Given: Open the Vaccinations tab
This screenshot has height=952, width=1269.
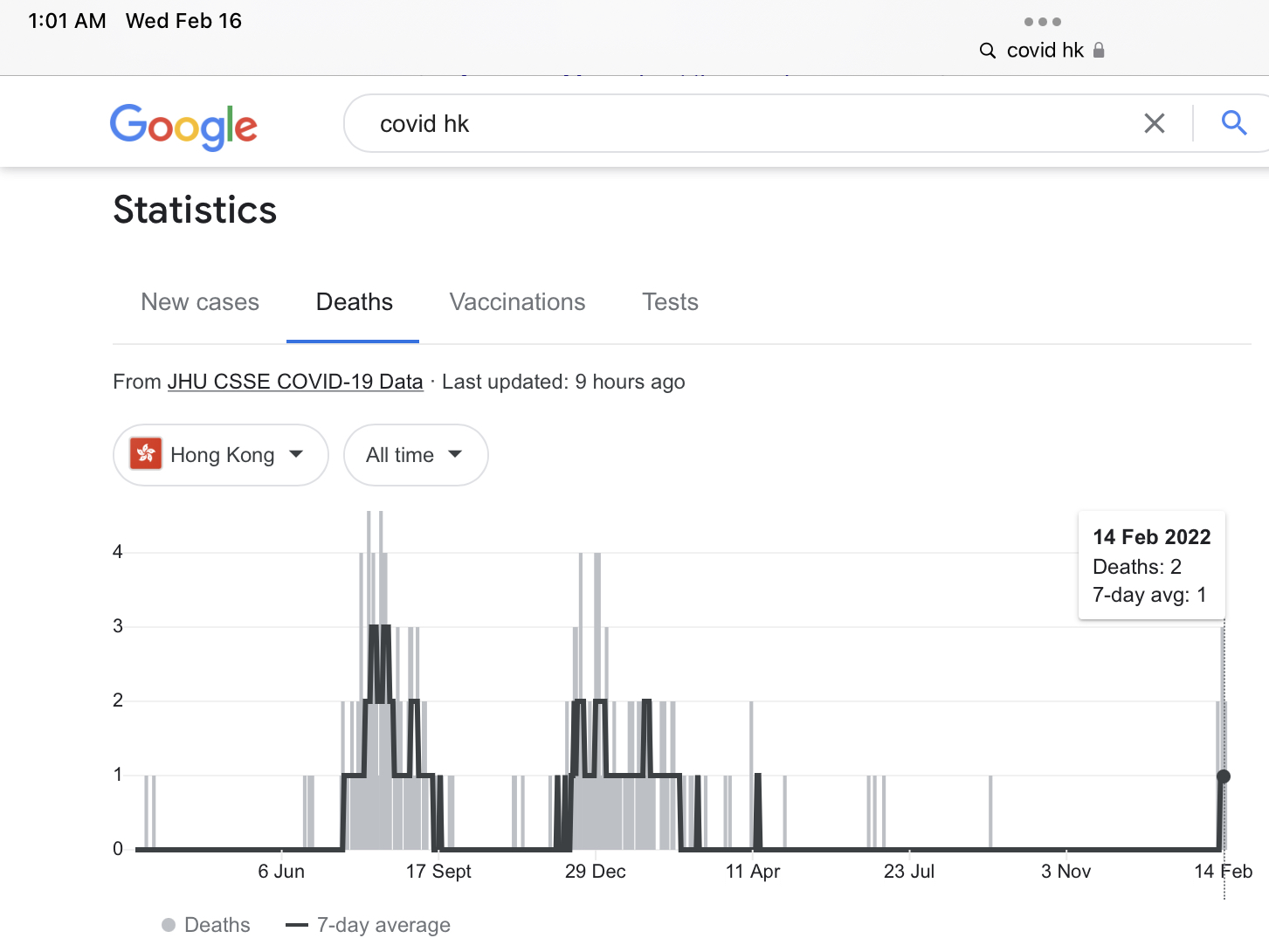Looking at the screenshot, I should point(517,302).
